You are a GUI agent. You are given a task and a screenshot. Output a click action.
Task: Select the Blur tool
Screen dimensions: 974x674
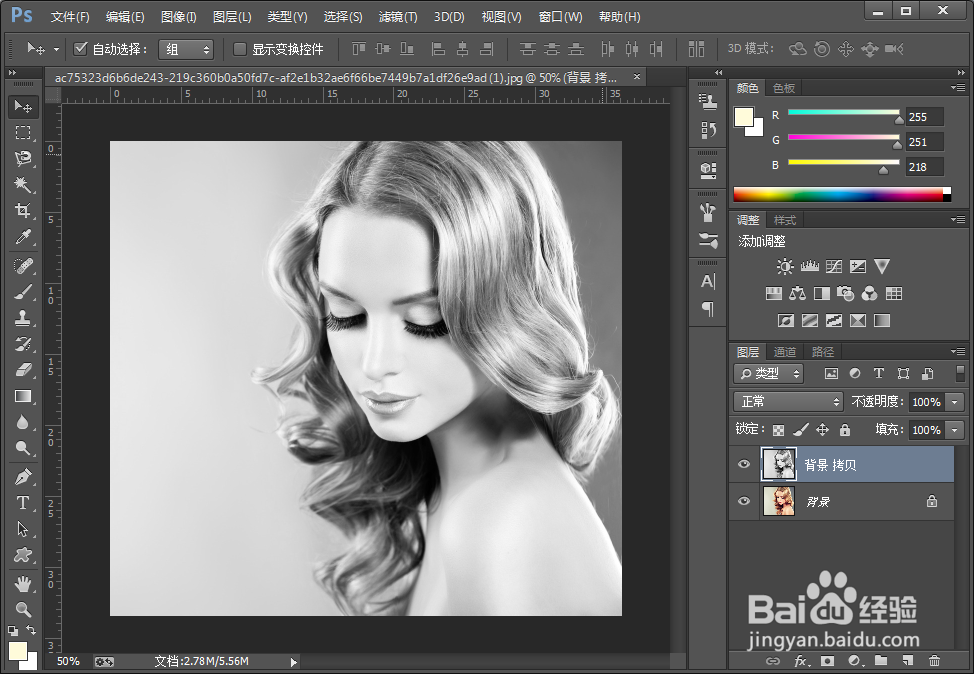point(23,422)
